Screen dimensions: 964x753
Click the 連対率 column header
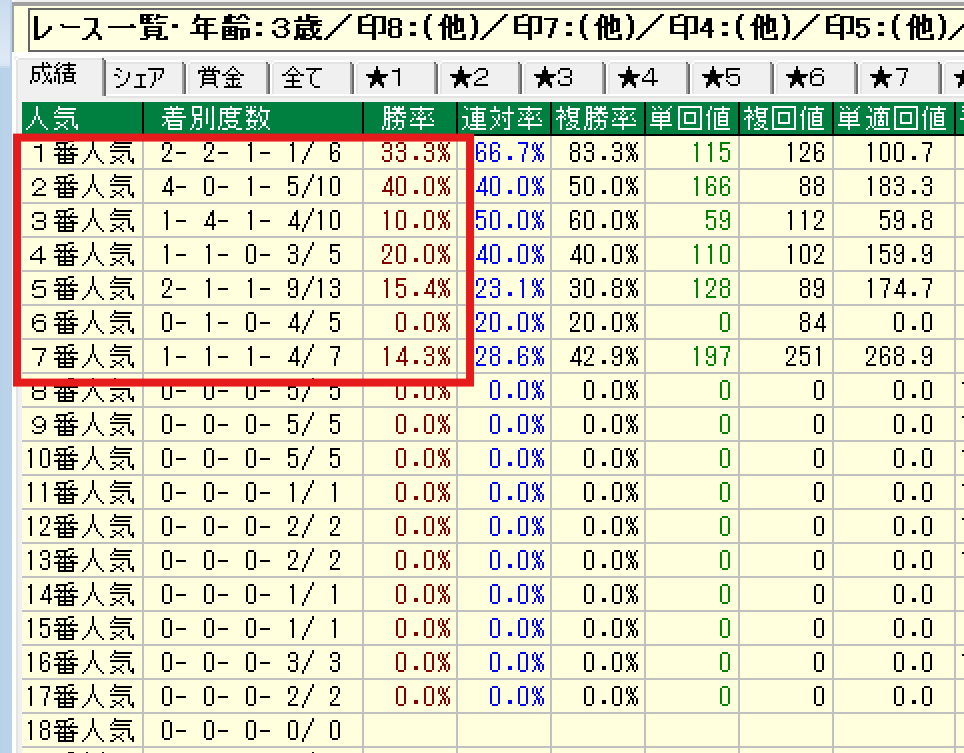tap(503, 118)
